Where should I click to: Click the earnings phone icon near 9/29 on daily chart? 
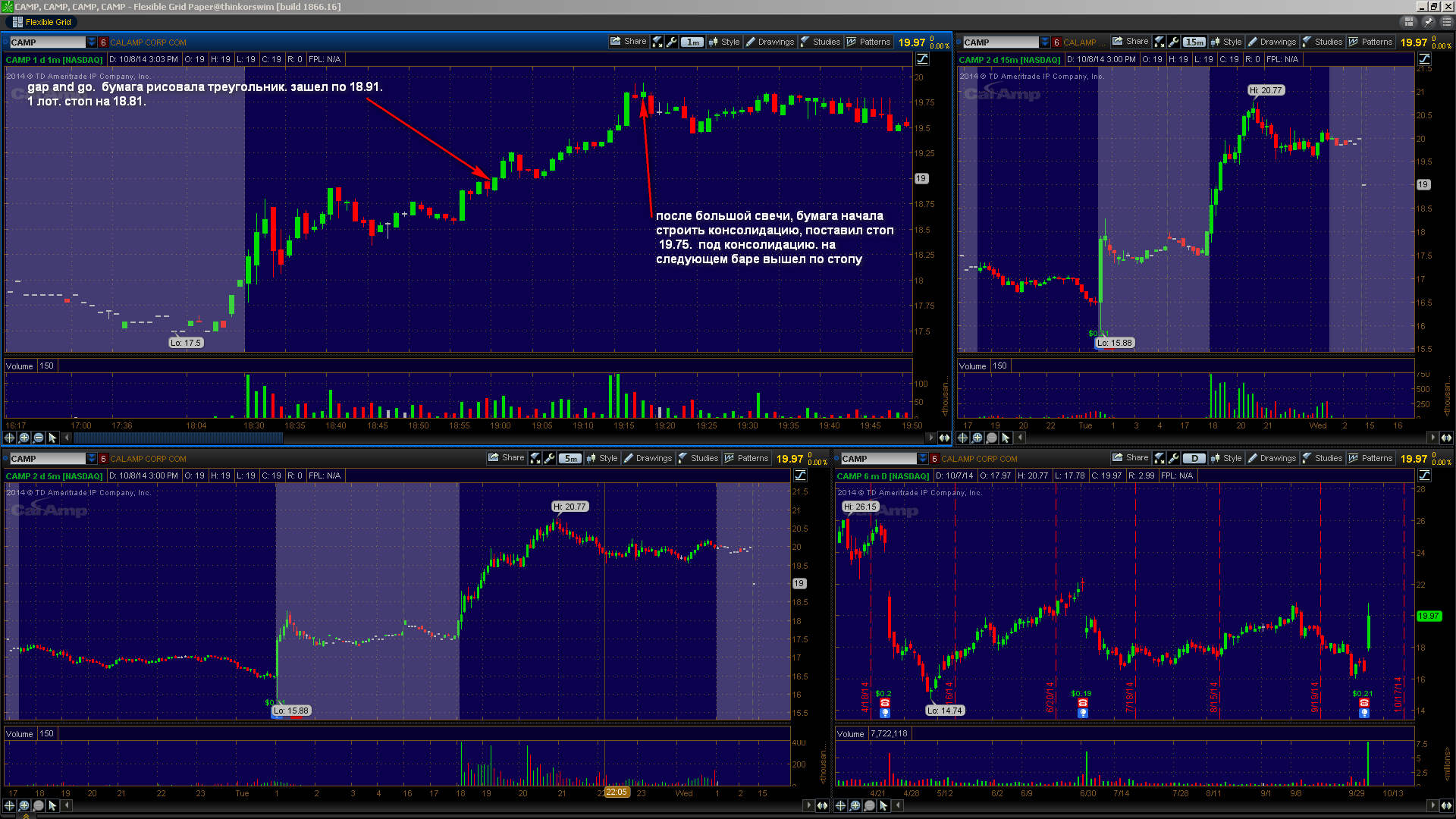click(1364, 703)
